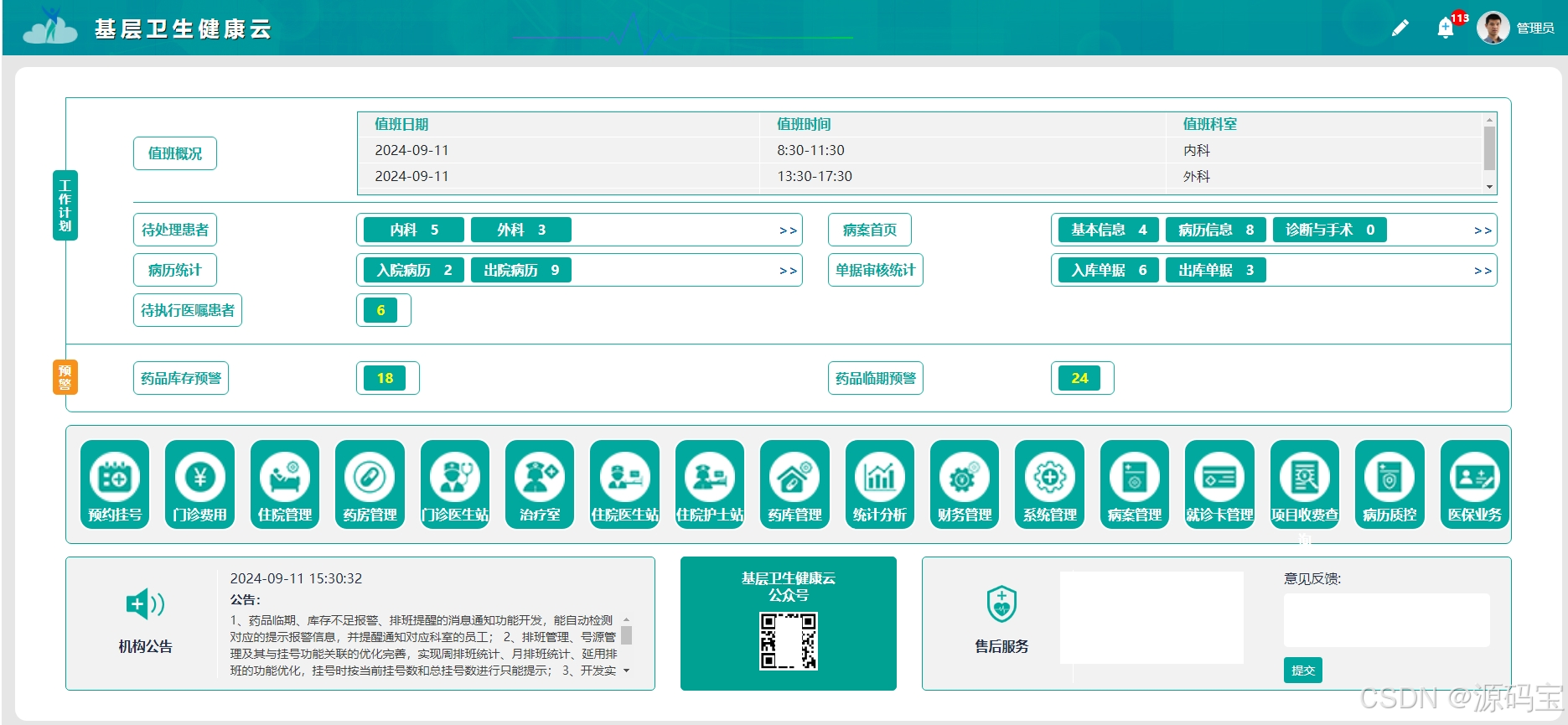
Task: Open the 住院护士站 module icon
Action: (710, 484)
